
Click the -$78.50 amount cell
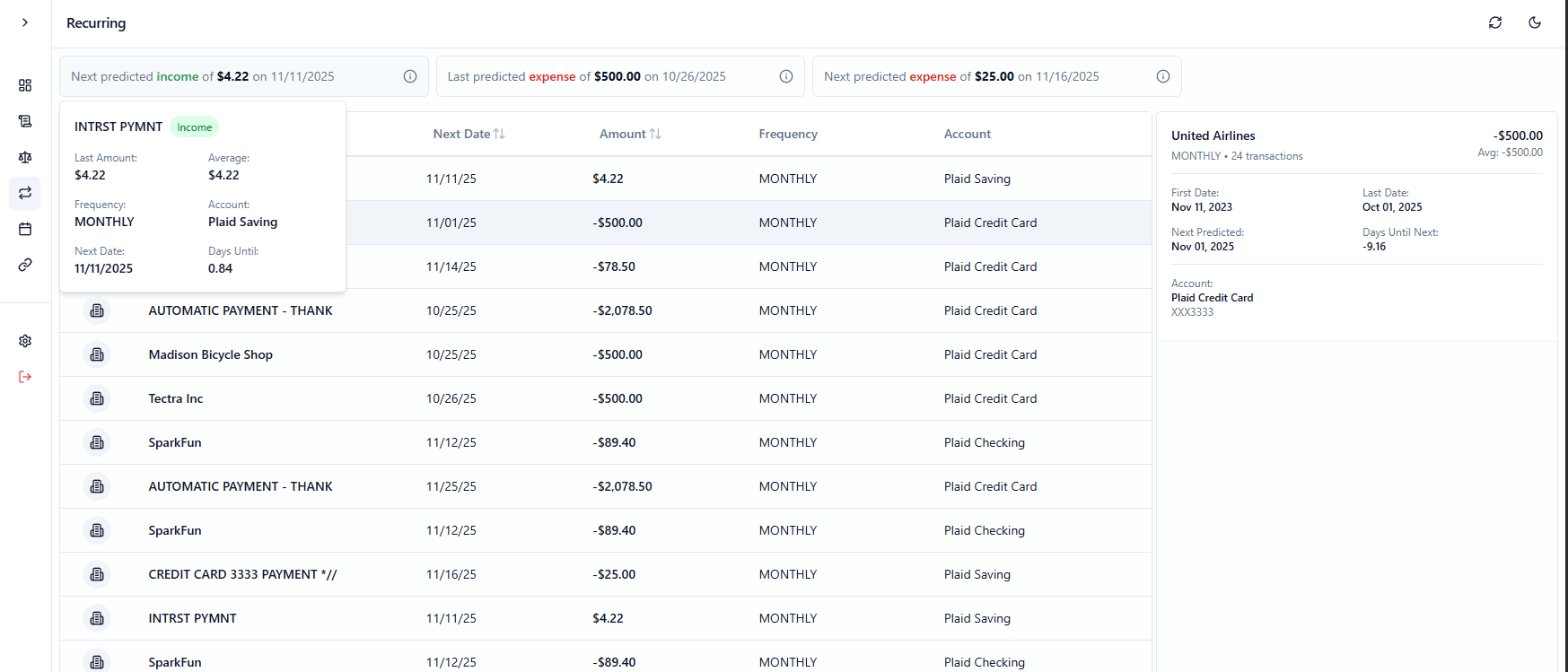(614, 266)
